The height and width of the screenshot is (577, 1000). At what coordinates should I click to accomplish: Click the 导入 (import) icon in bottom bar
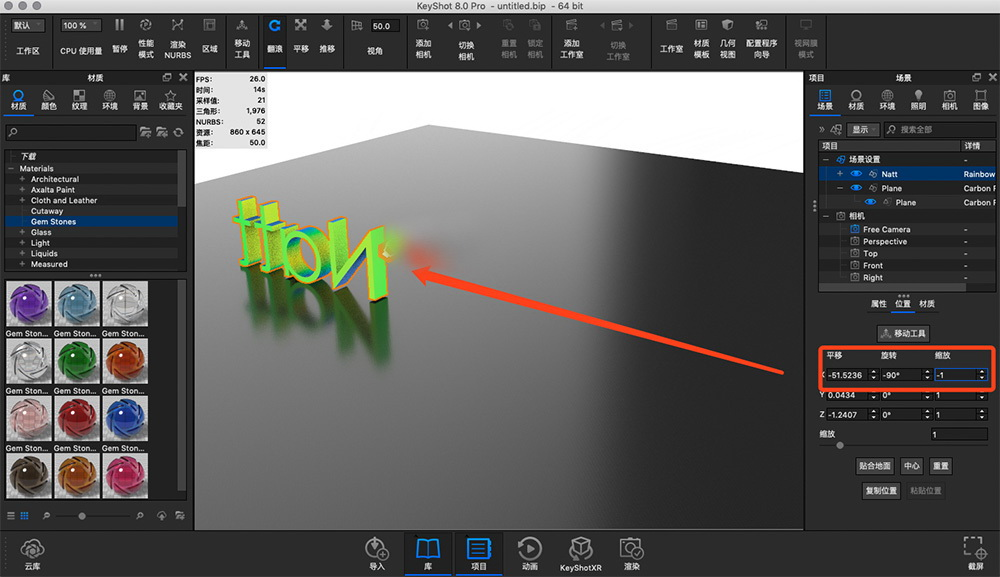376,548
